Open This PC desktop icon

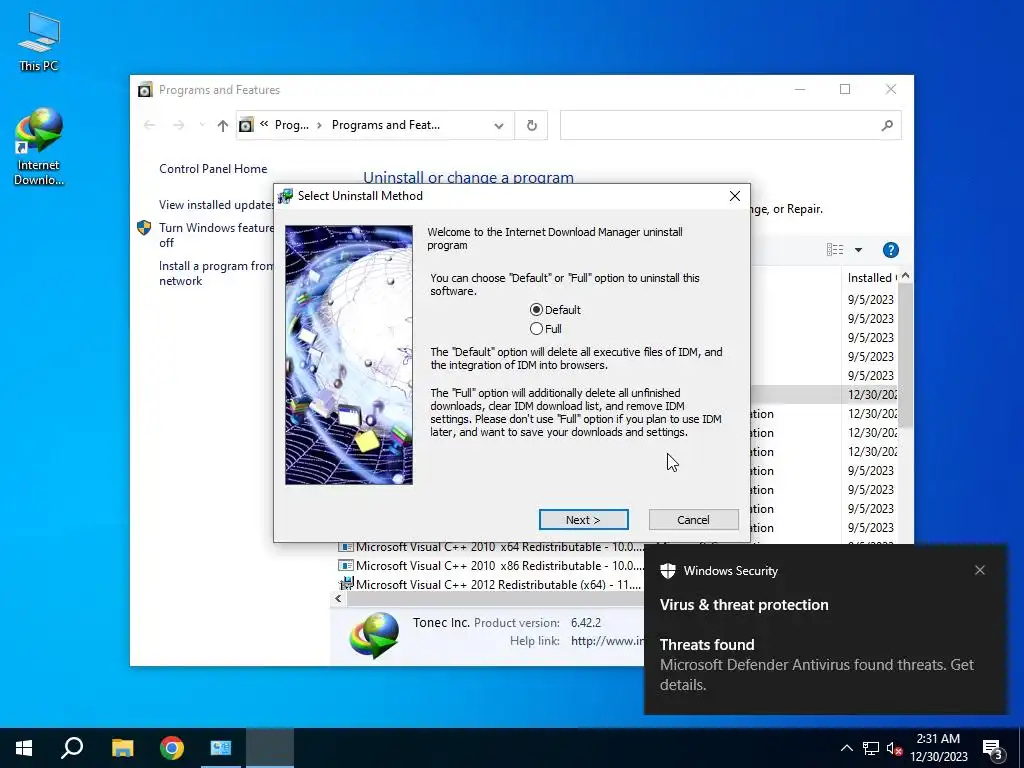[x=39, y=42]
